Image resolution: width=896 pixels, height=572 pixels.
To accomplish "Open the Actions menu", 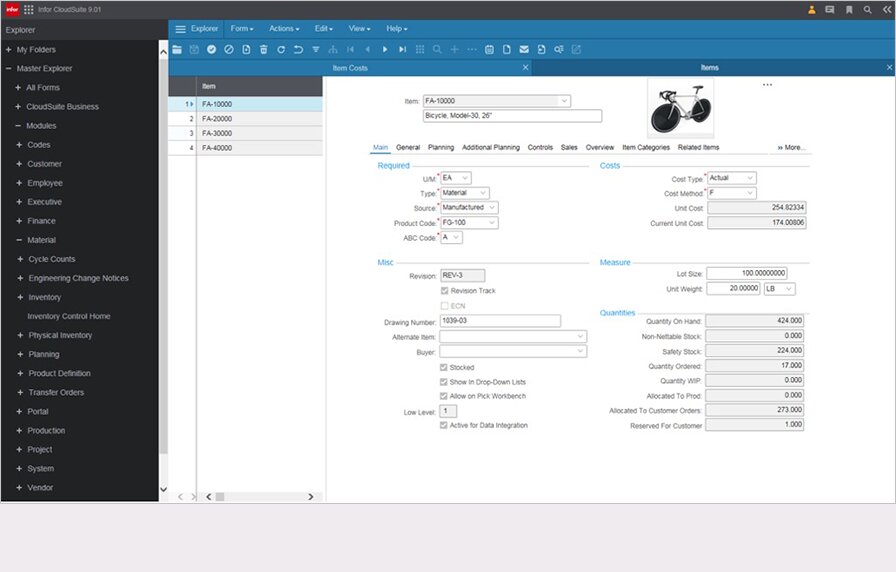I will pos(288,29).
